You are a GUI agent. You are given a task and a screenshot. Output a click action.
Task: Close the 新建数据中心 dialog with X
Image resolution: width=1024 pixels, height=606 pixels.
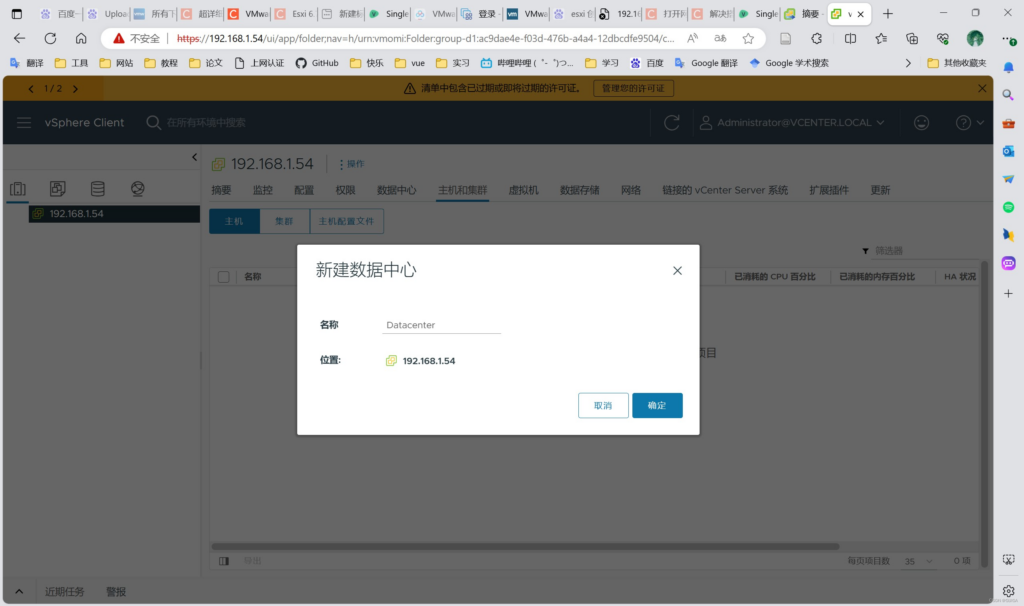point(677,270)
